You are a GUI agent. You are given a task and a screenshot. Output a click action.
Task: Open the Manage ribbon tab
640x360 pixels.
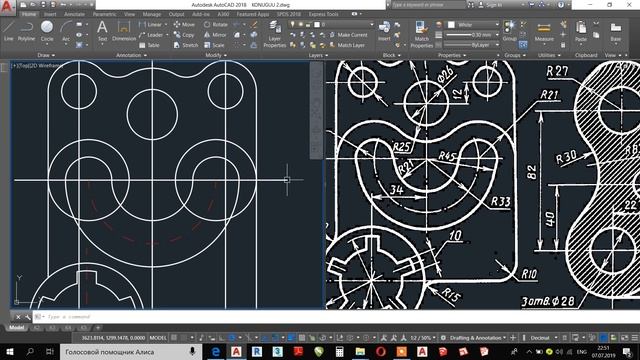[151, 14]
